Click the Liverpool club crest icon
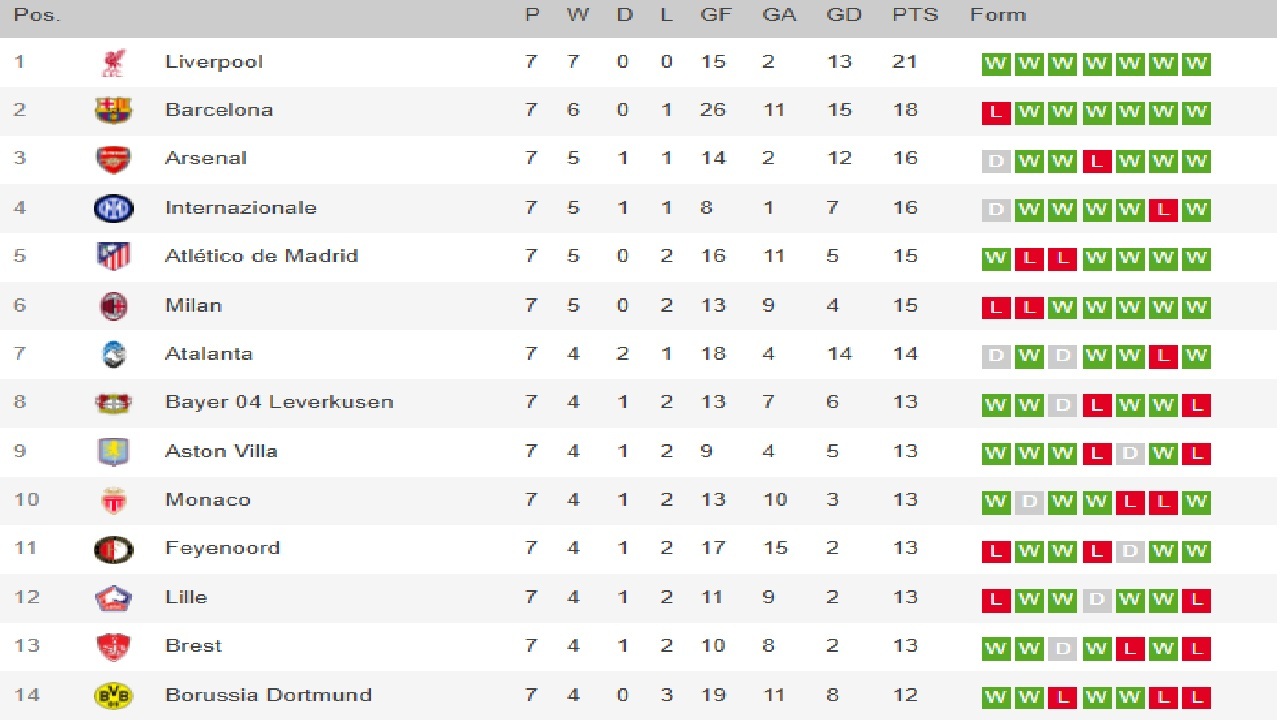1280x720 pixels. (113, 63)
